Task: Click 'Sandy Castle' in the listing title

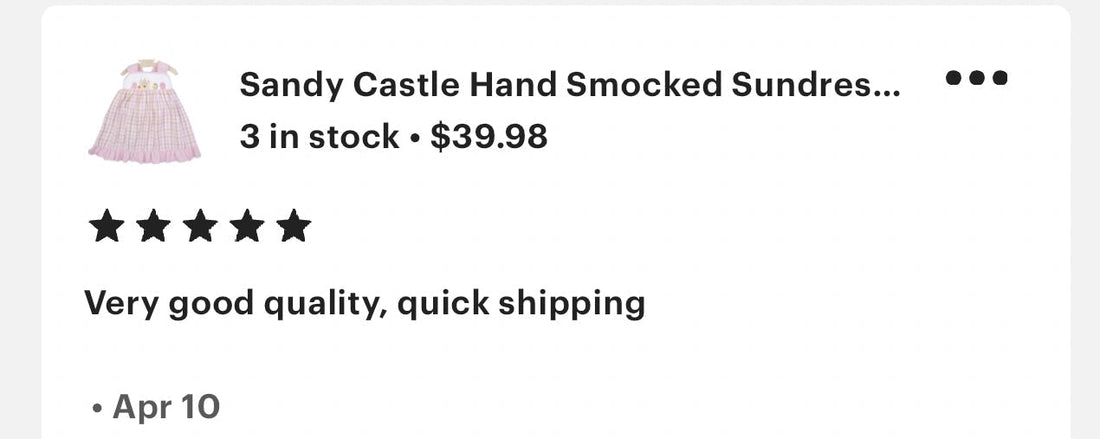Action: tap(350, 86)
